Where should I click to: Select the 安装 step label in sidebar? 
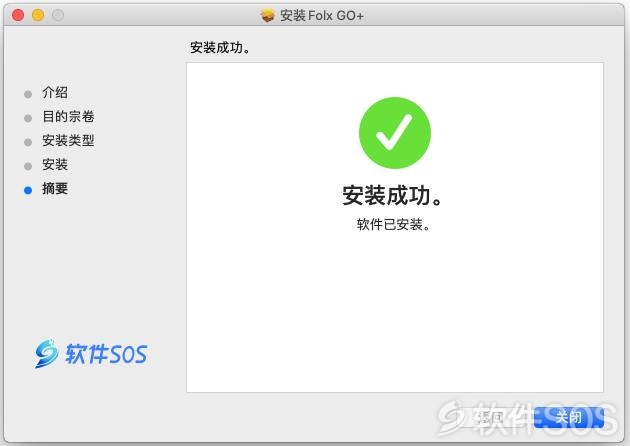tap(55, 164)
